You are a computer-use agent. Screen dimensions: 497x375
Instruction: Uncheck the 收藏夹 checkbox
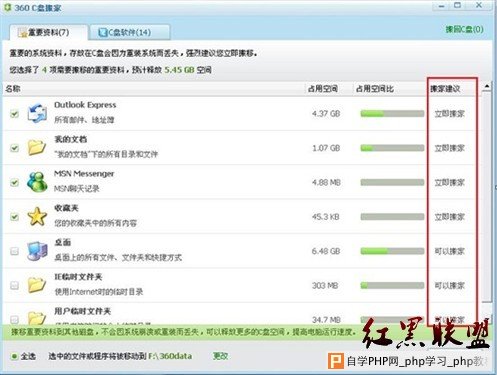tap(14, 217)
